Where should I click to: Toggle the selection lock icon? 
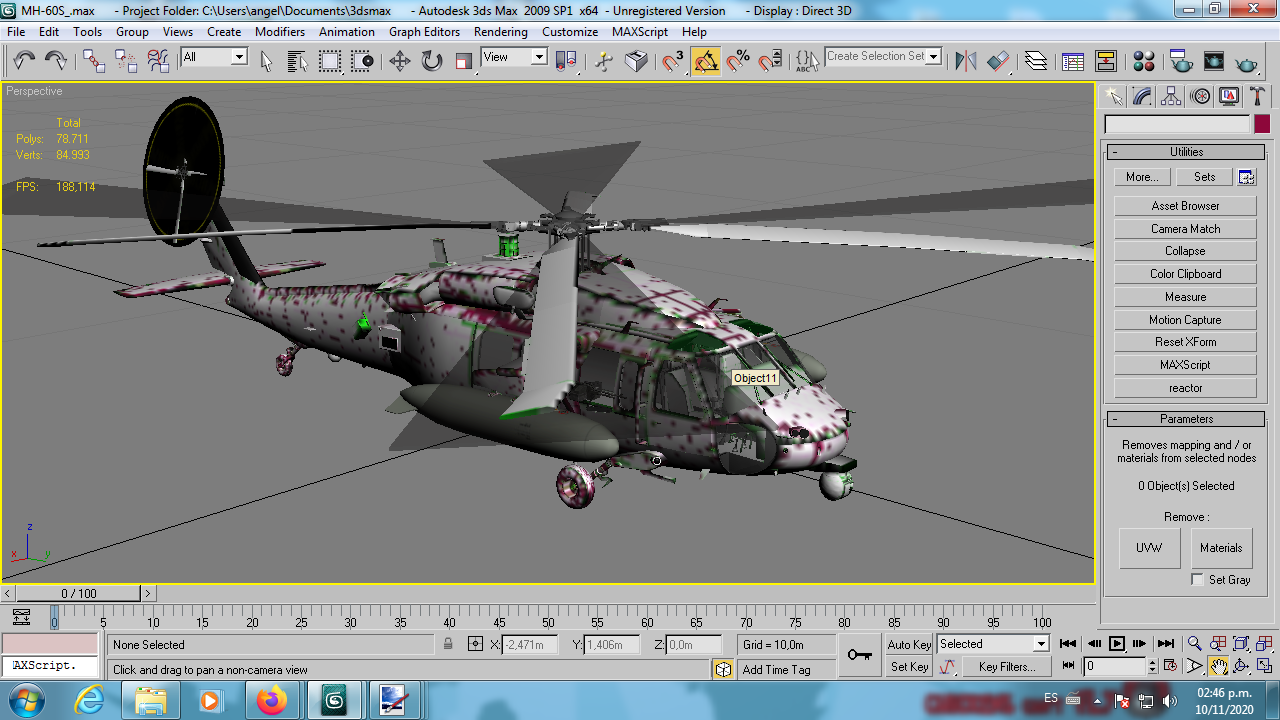point(448,645)
